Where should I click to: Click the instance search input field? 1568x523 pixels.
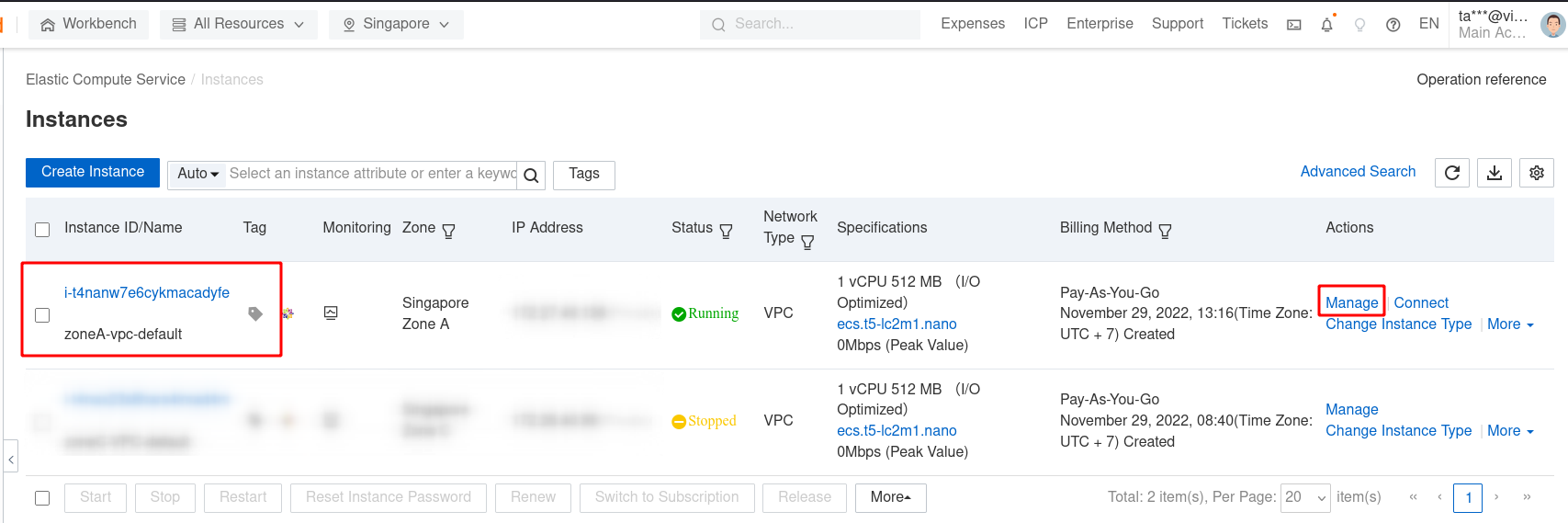pos(371,174)
